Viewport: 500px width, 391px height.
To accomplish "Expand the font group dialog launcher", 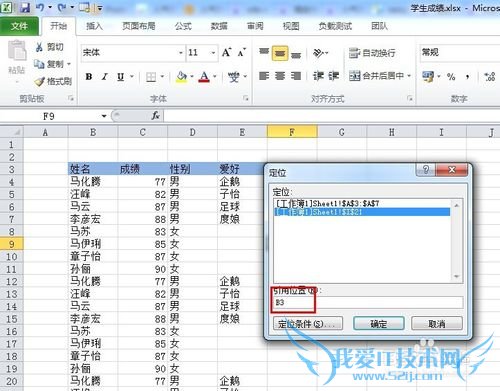I will click(246, 98).
